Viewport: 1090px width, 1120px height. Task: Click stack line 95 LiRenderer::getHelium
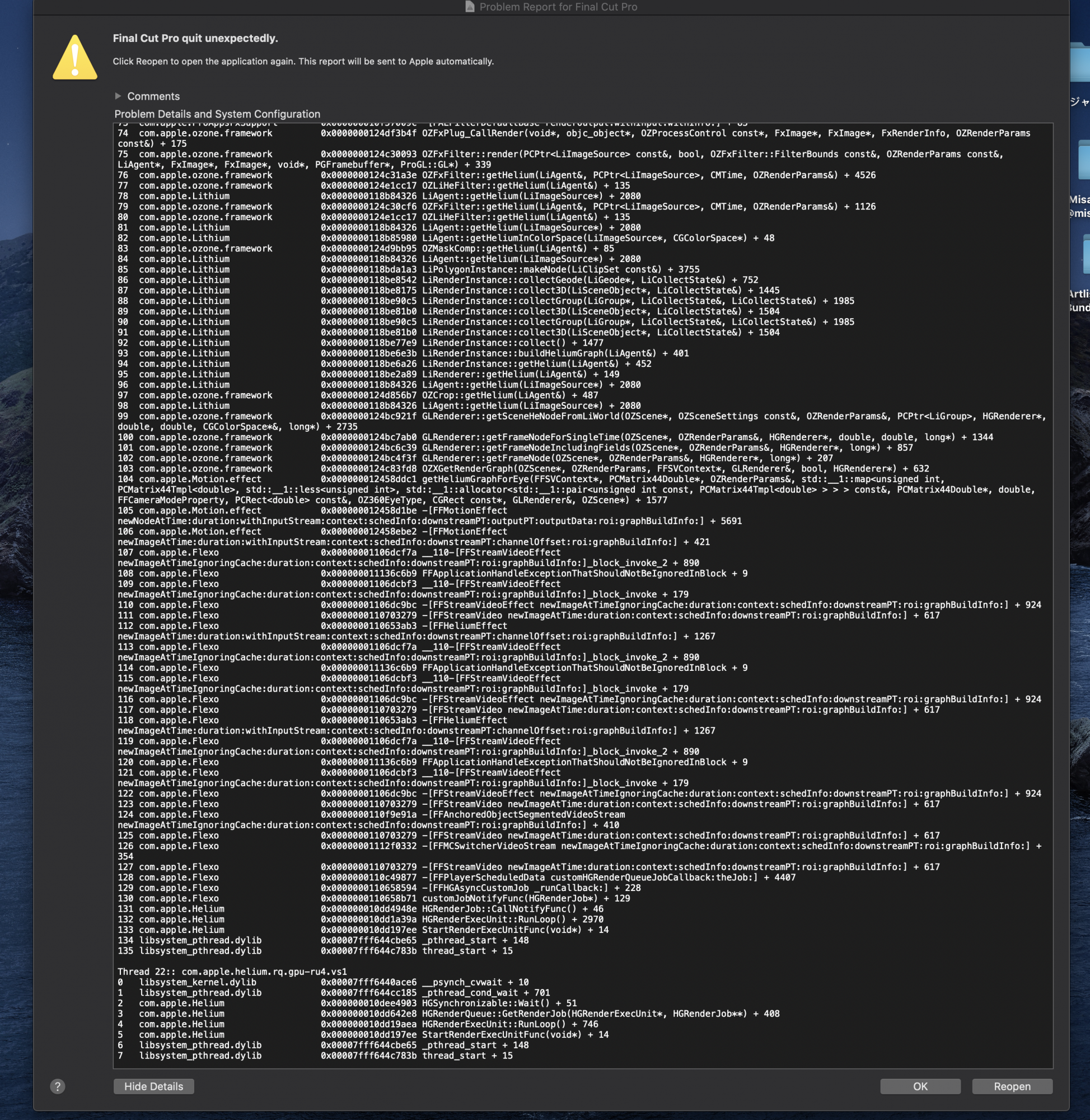[x=369, y=374]
